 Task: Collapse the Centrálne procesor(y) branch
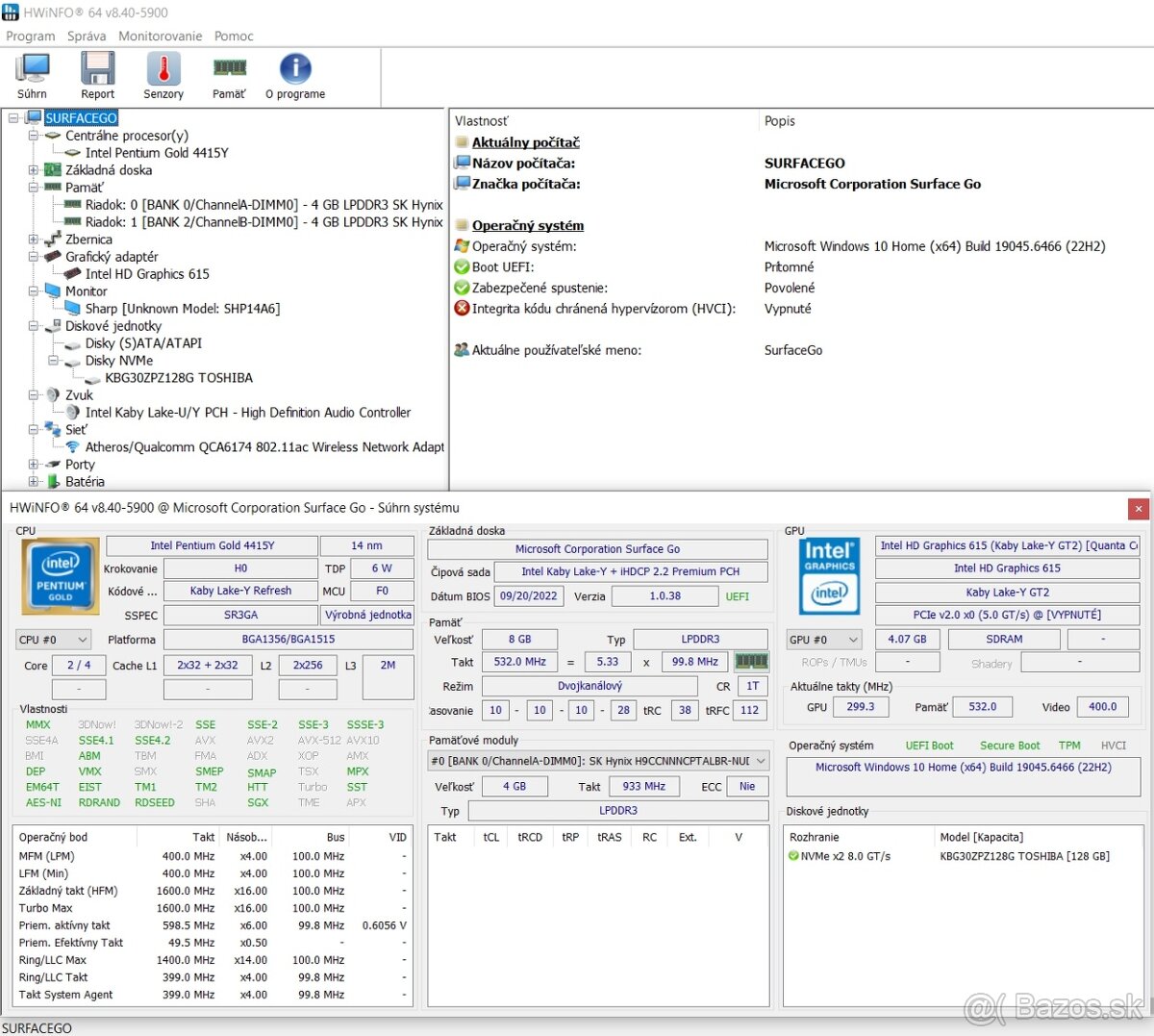coord(34,136)
